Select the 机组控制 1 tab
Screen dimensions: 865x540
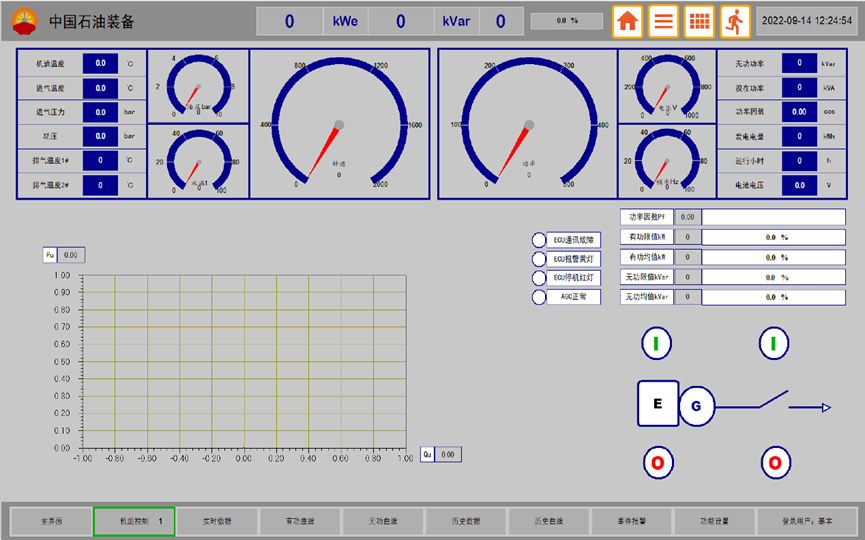coord(134,521)
